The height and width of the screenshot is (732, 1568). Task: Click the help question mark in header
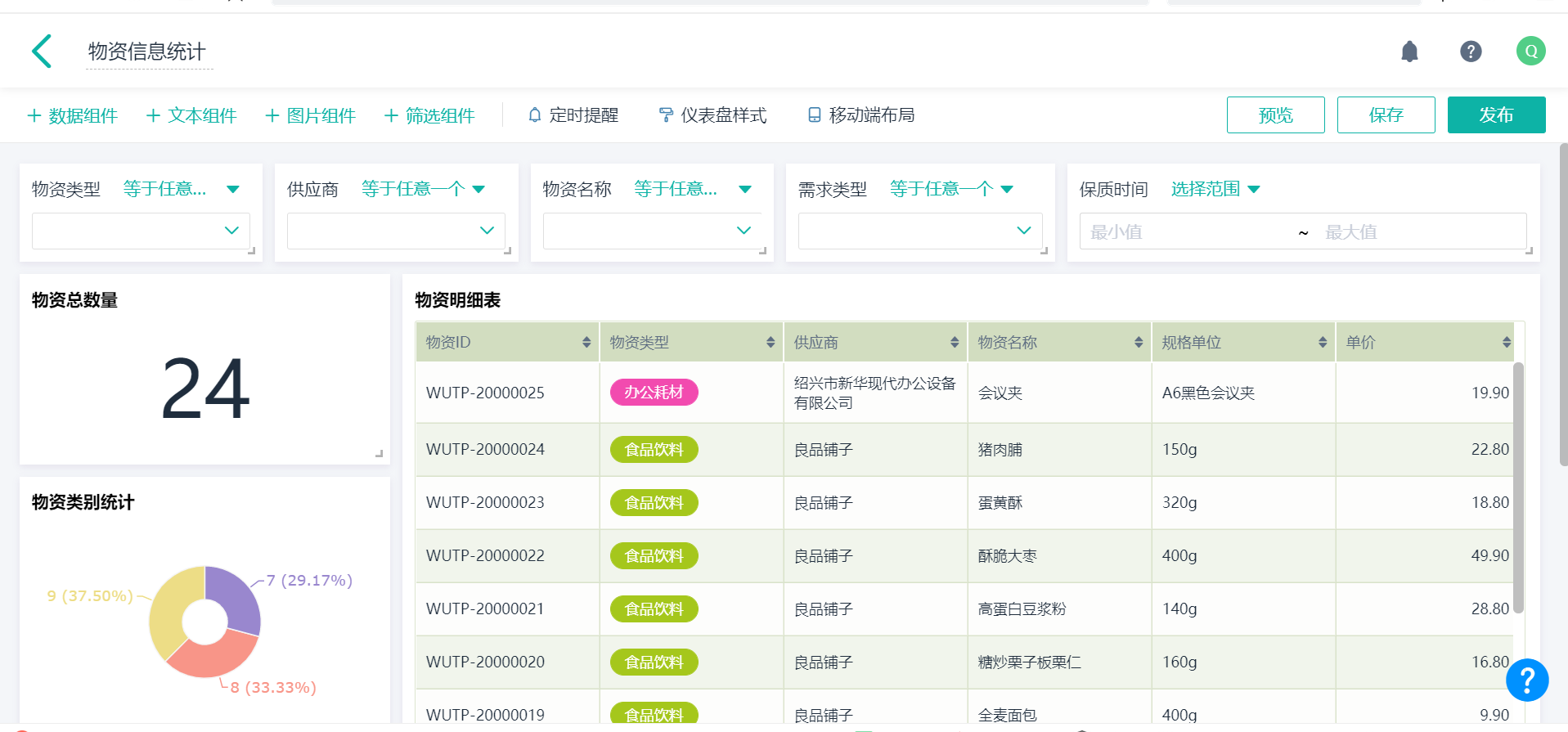[1471, 52]
